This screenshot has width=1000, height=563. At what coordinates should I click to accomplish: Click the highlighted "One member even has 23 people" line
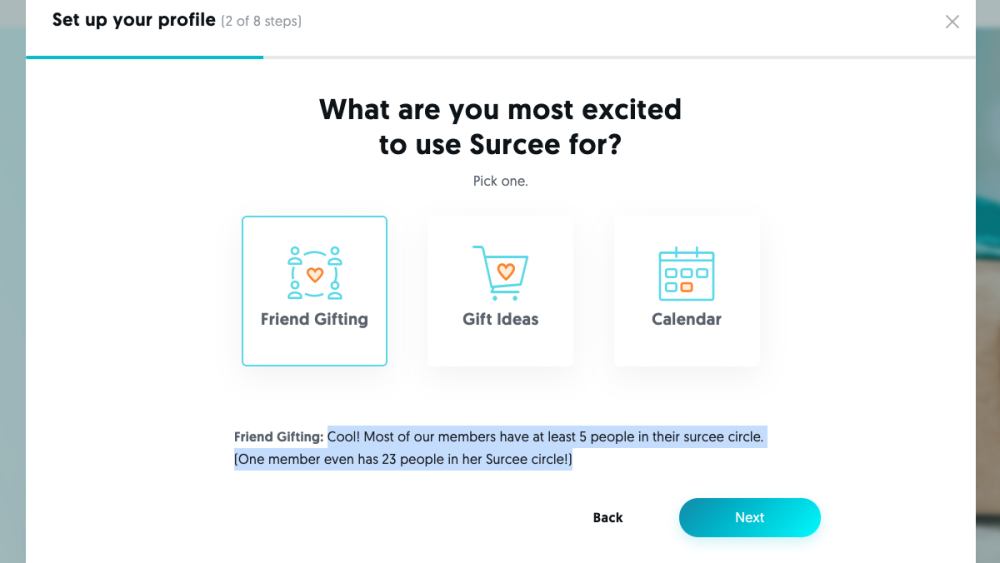(403, 460)
